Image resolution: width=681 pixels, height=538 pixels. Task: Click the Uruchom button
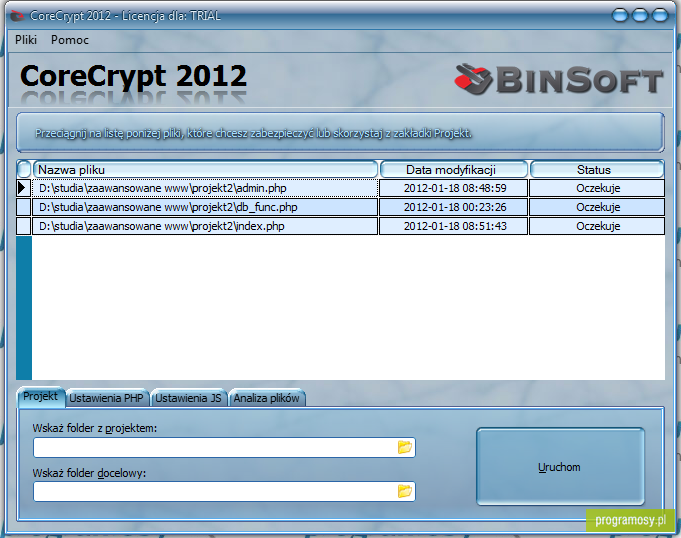coord(560,467)
